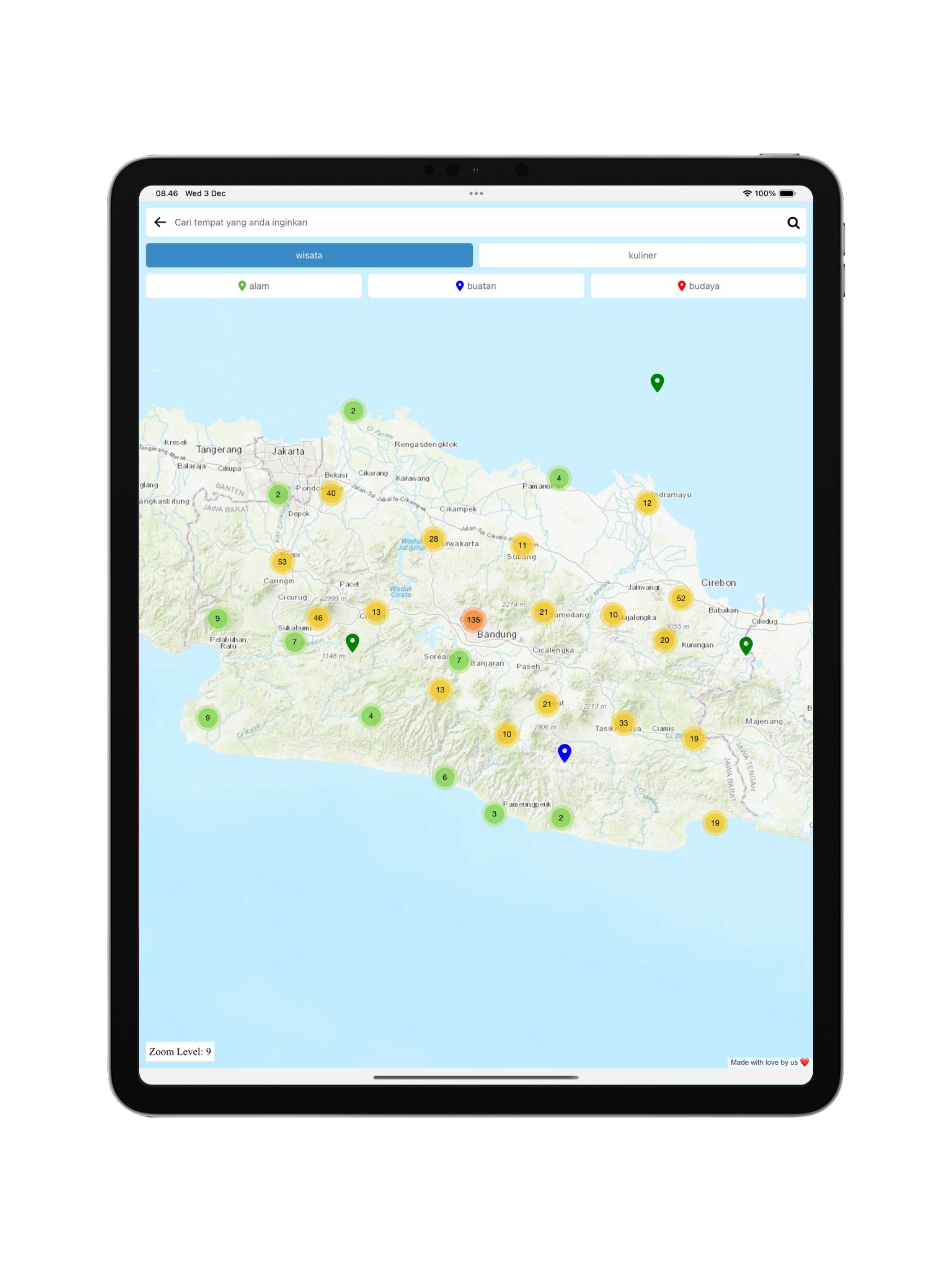Open the 20 cluster near Kuningan
952x1270 pixels.
(x=665, y=640)
